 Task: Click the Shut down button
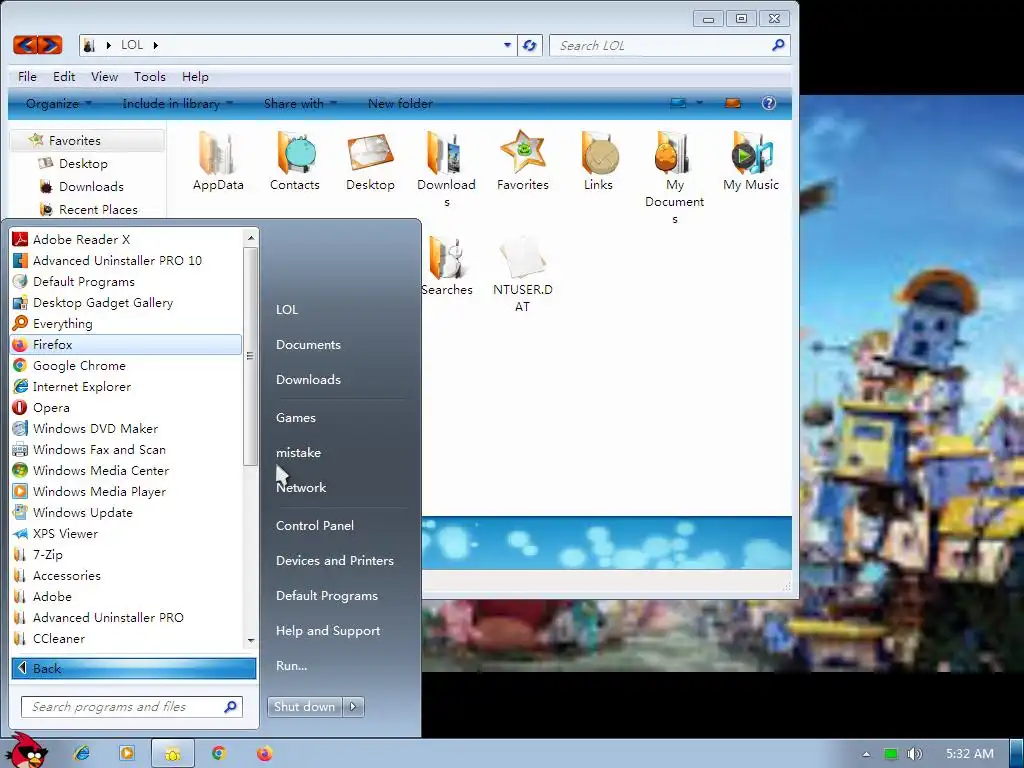pyautogui.click(x=304, y=707)
